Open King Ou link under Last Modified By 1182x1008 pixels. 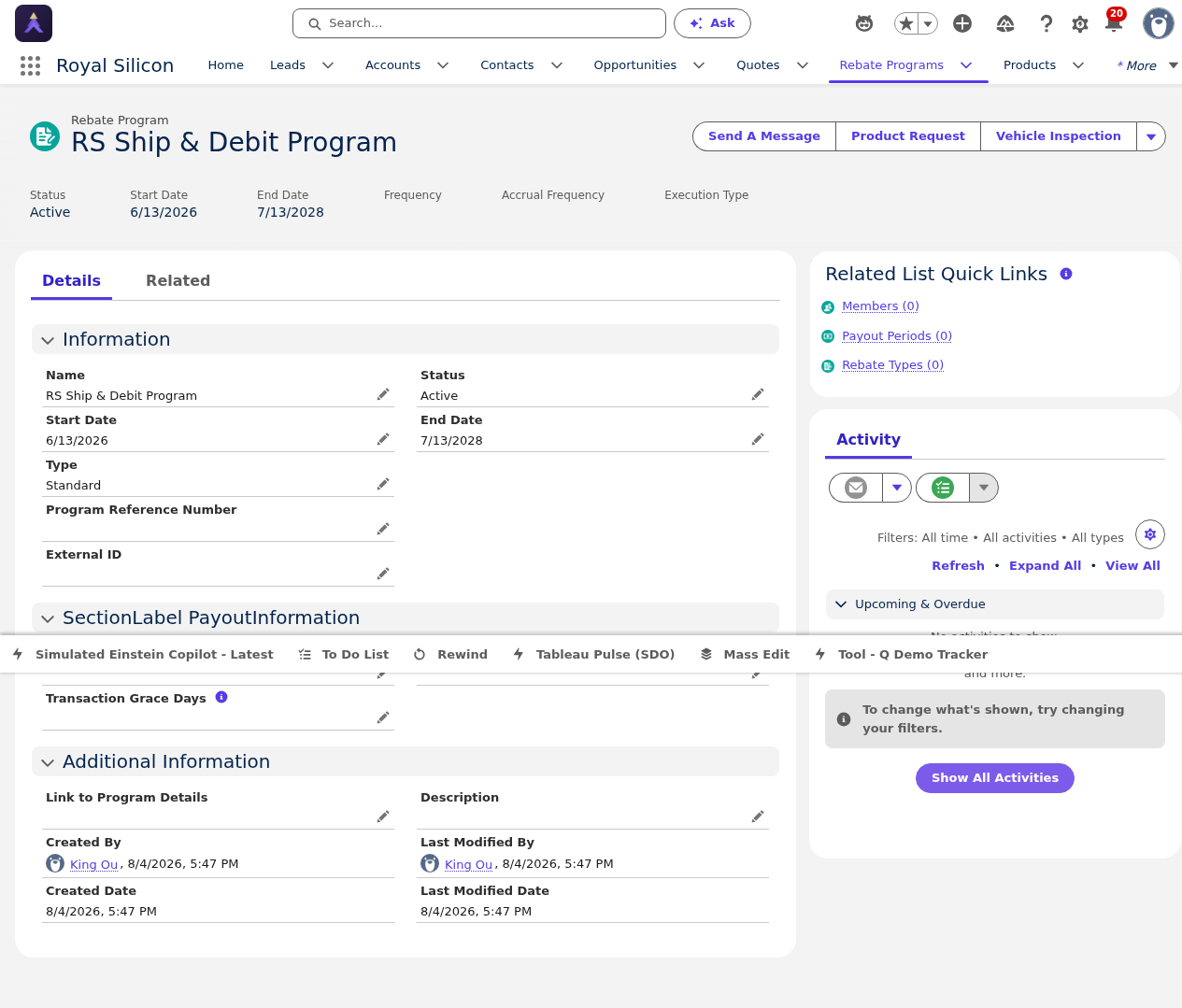[x=469, y=865]
